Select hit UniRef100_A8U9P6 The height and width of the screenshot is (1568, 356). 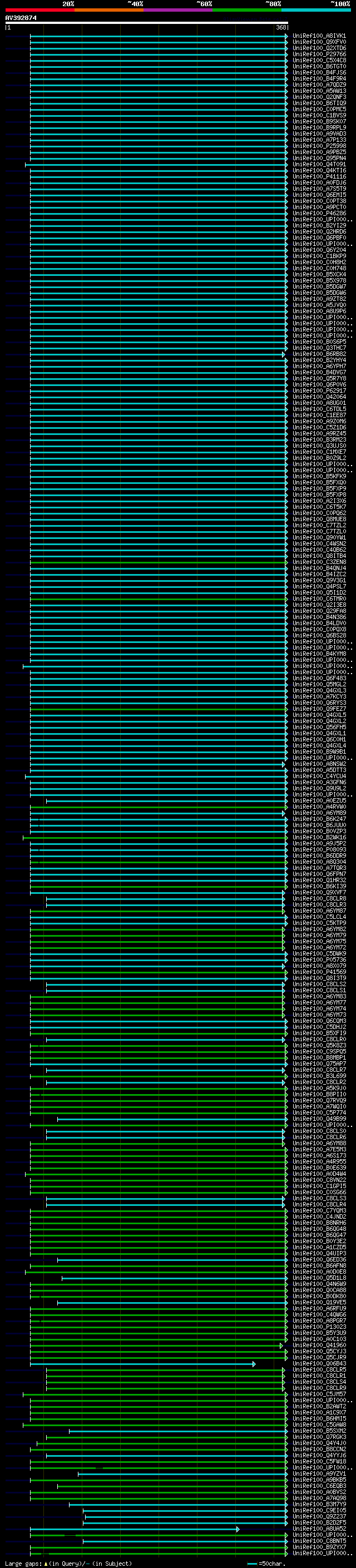point(319,311)
